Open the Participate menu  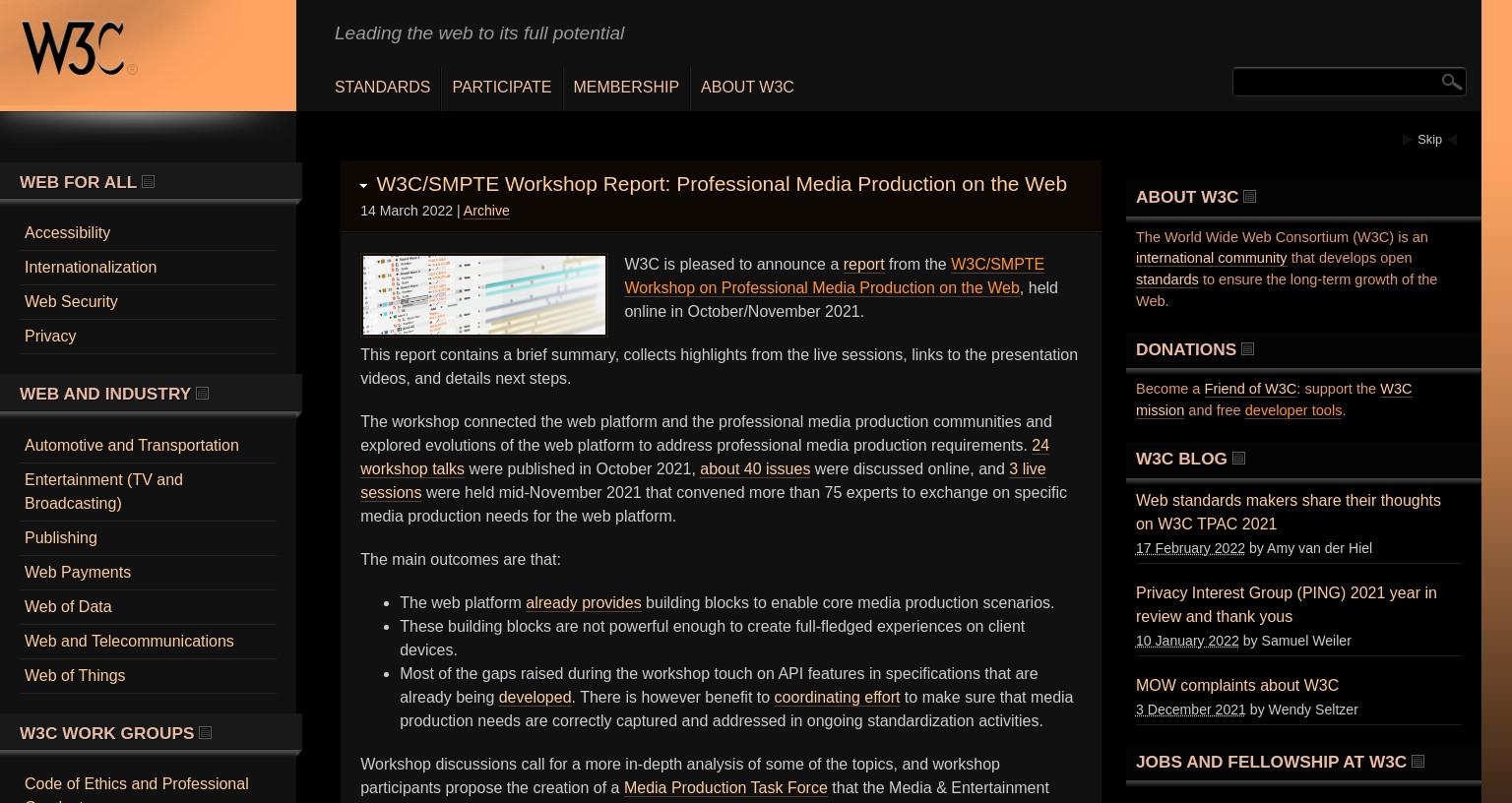(x=501, y=87)
